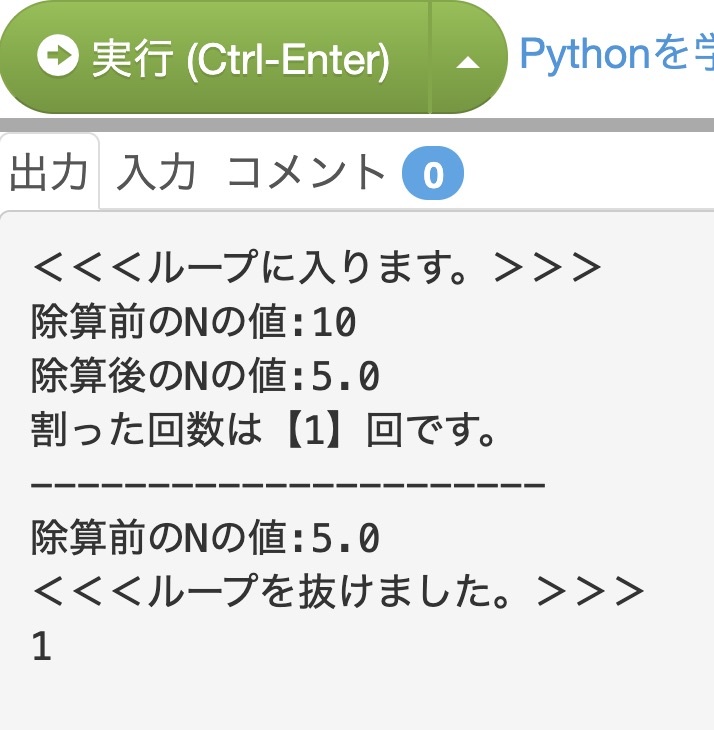Click the blue comment count badge 0
Viewport: 714px width, 730px height.
point(432,176)
